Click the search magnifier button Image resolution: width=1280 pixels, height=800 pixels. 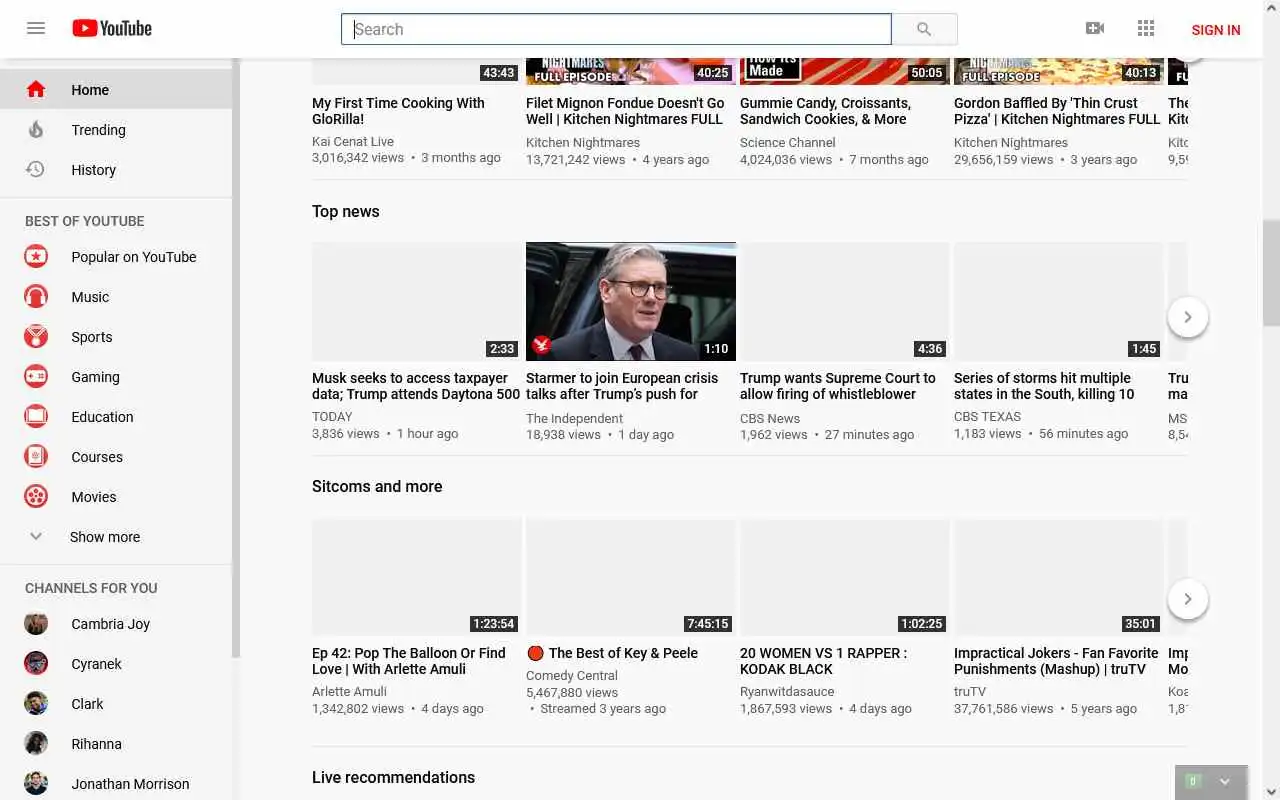coord(924,29)
